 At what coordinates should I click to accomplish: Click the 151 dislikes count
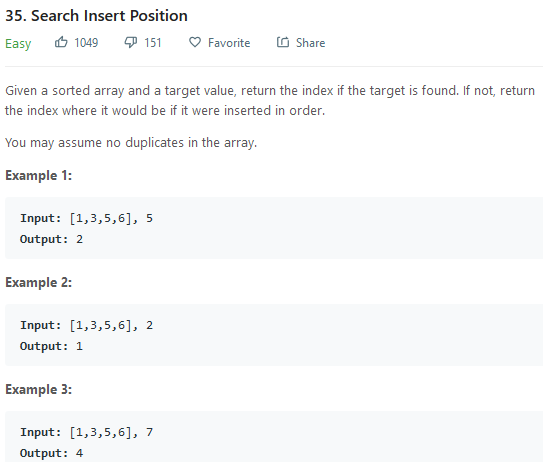tap(153, 43)
